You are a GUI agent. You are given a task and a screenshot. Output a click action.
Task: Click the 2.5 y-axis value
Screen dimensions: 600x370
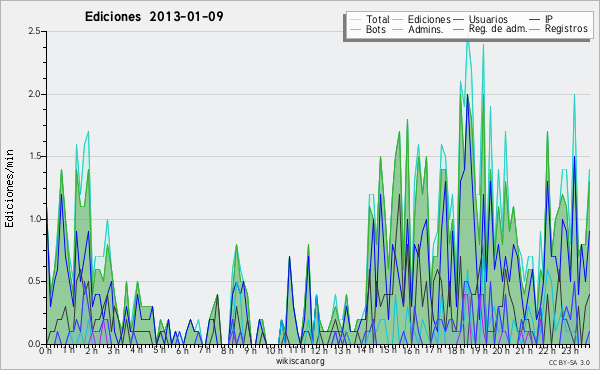pyautogui.click(x=34, y=31)
